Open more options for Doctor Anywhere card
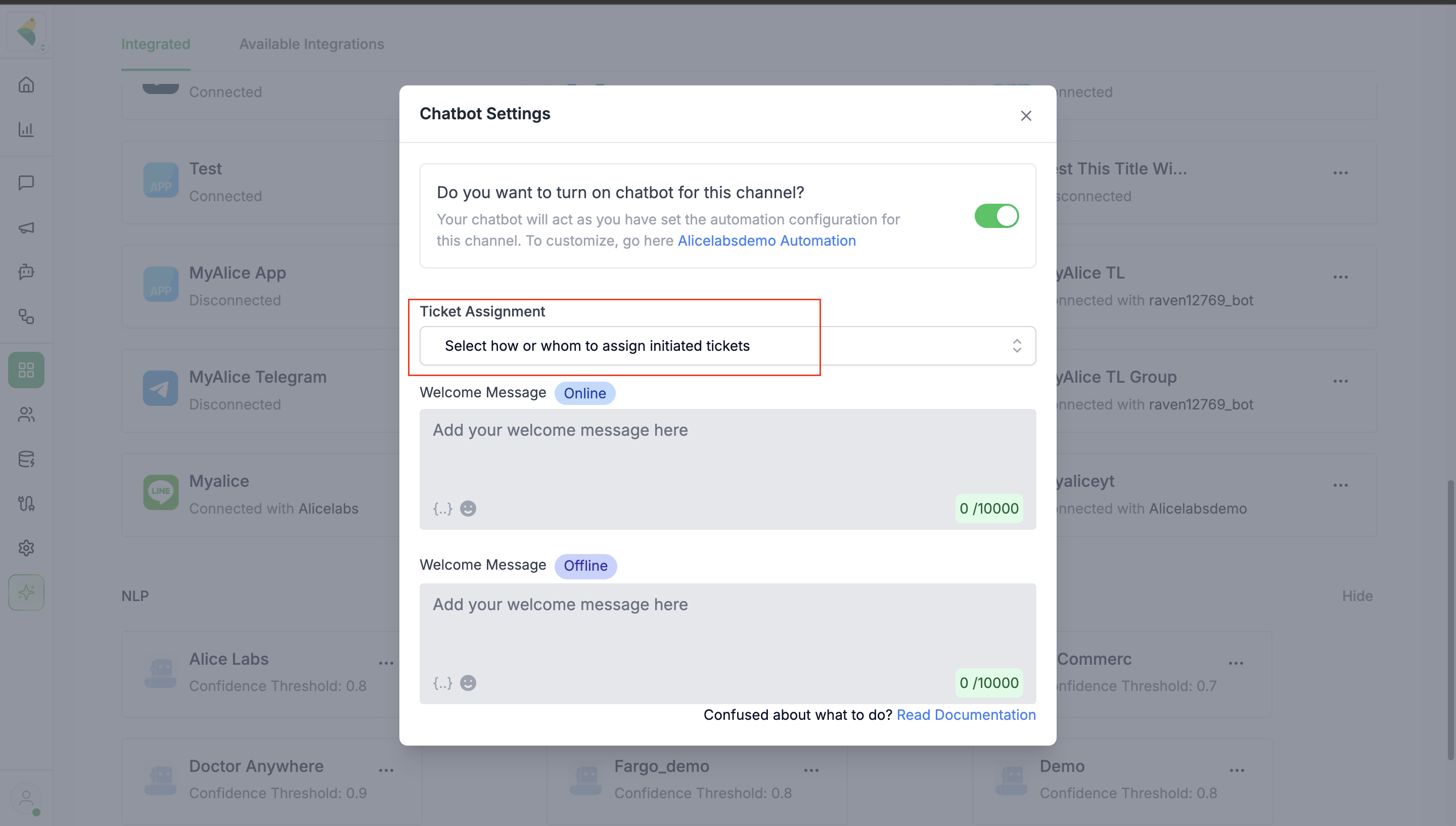Viewport: 1456px width, 826px height. coord(386,770)
